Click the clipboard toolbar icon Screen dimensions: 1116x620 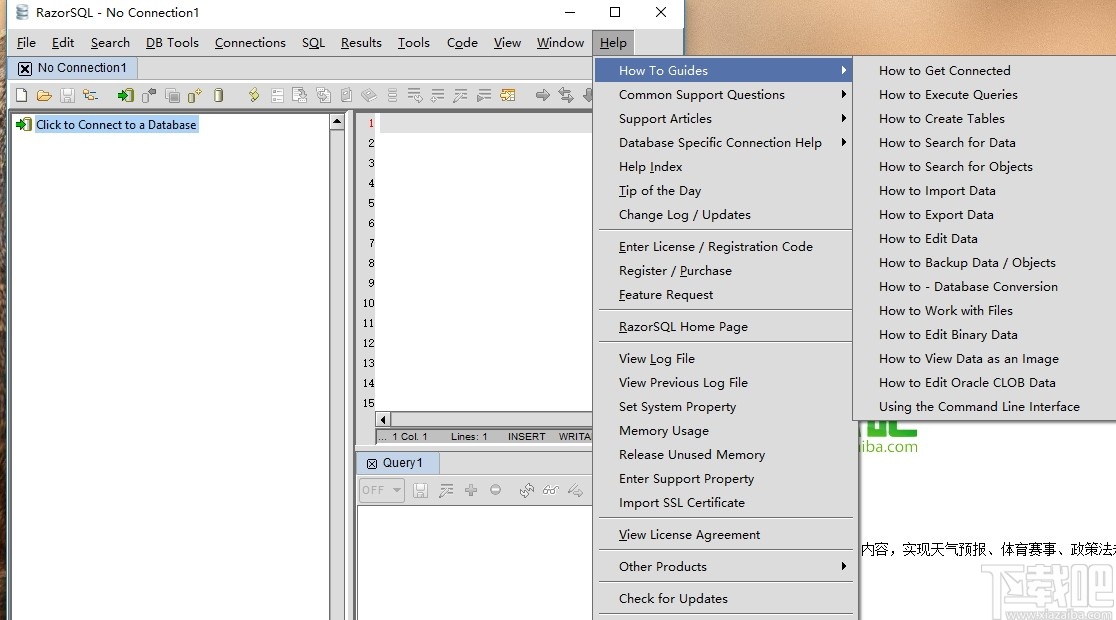(x=346, y=95)
